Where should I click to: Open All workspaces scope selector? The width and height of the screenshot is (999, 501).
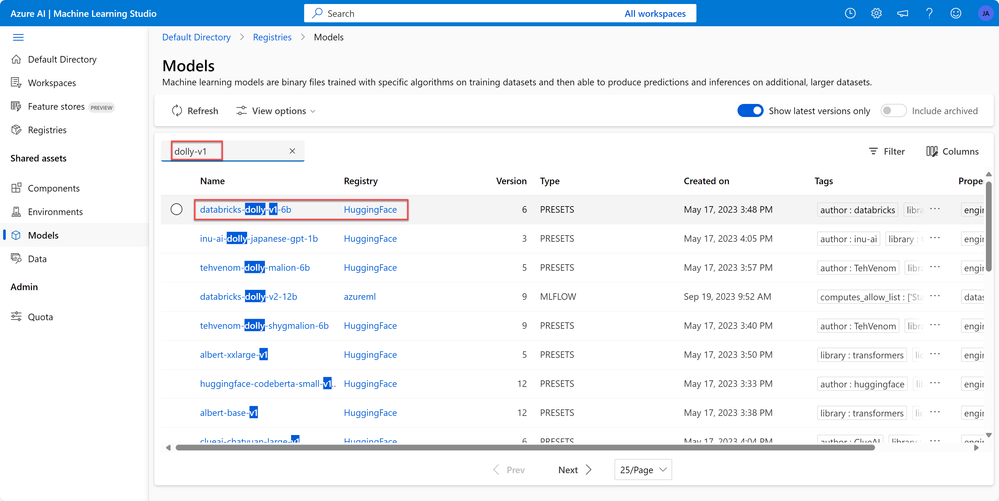coord(655,13)
